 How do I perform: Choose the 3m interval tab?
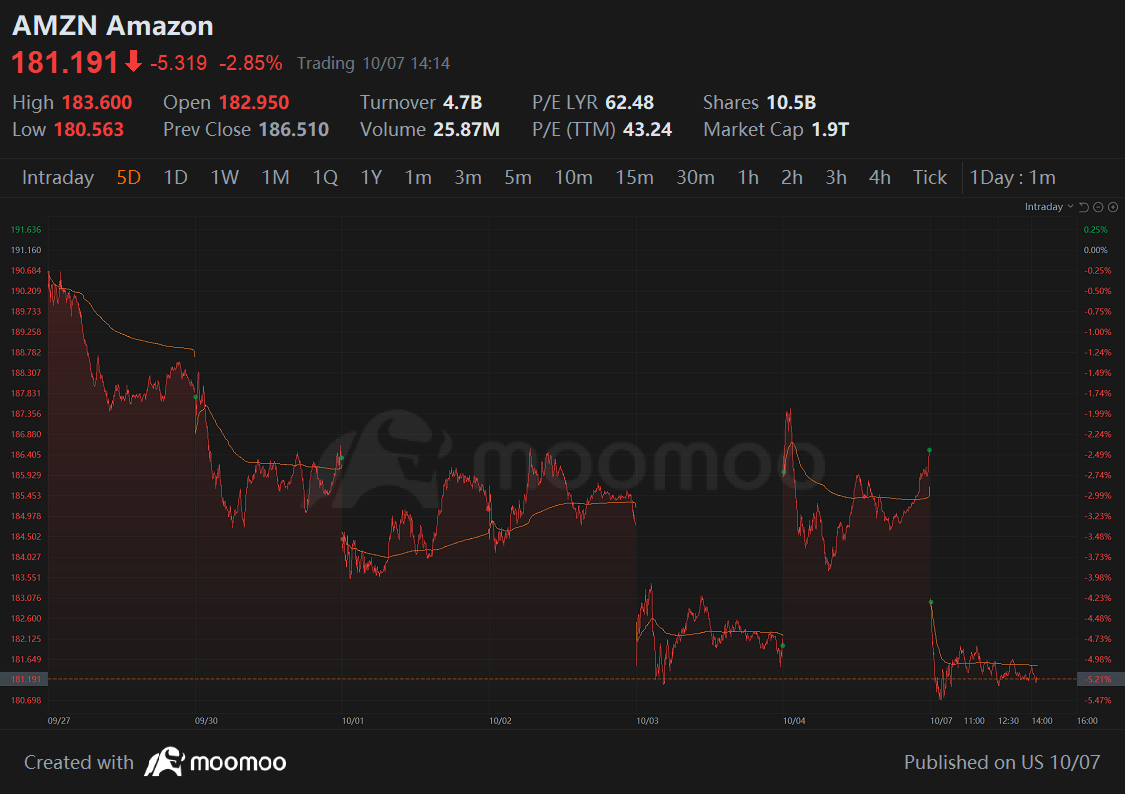click(468, 177)
